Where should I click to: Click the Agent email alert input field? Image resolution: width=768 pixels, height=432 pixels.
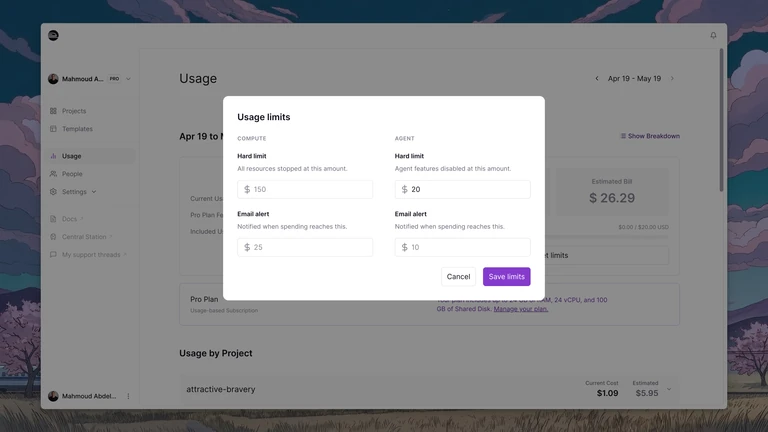462,247
